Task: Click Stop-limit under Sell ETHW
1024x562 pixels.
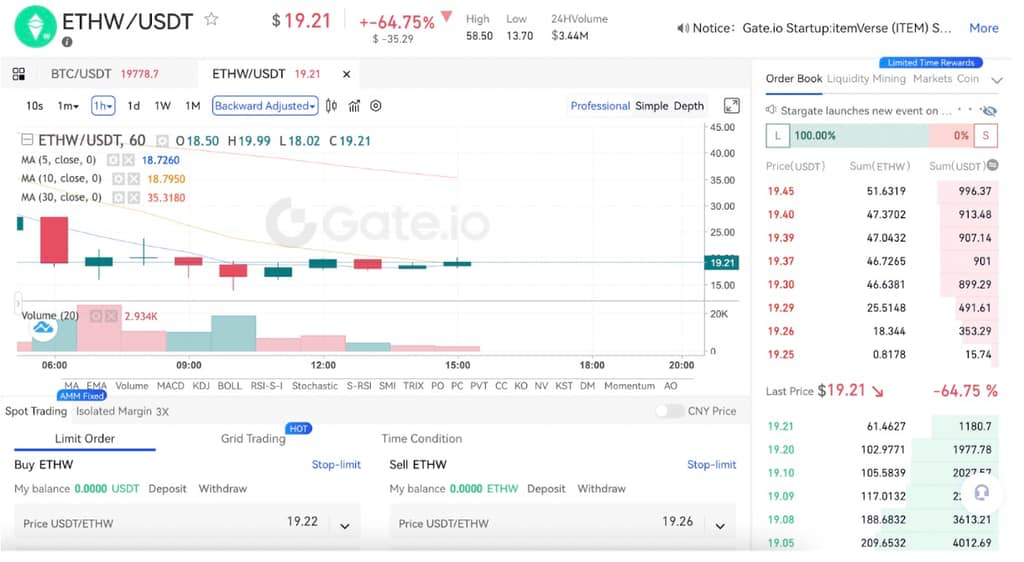Action: pos(711,465)
